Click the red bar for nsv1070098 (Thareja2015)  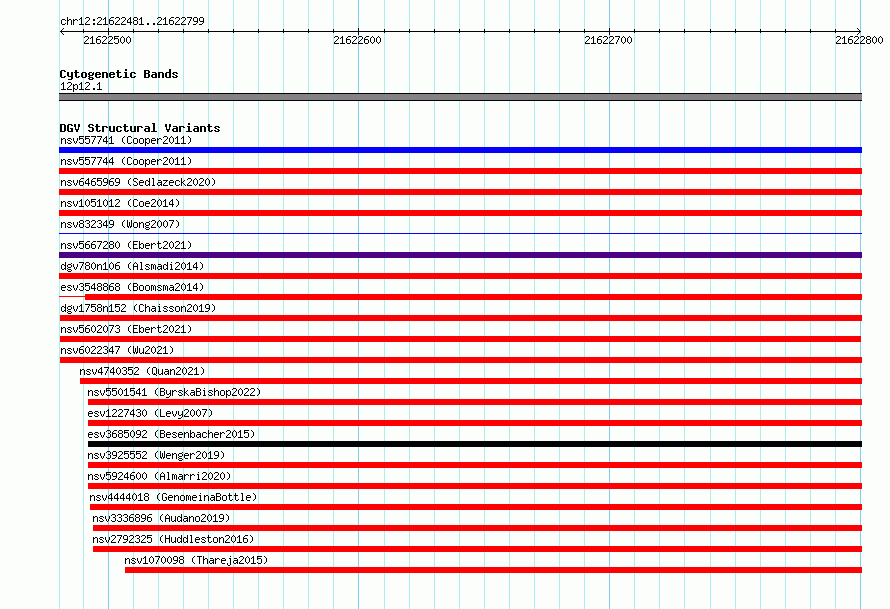coord(493,570)
